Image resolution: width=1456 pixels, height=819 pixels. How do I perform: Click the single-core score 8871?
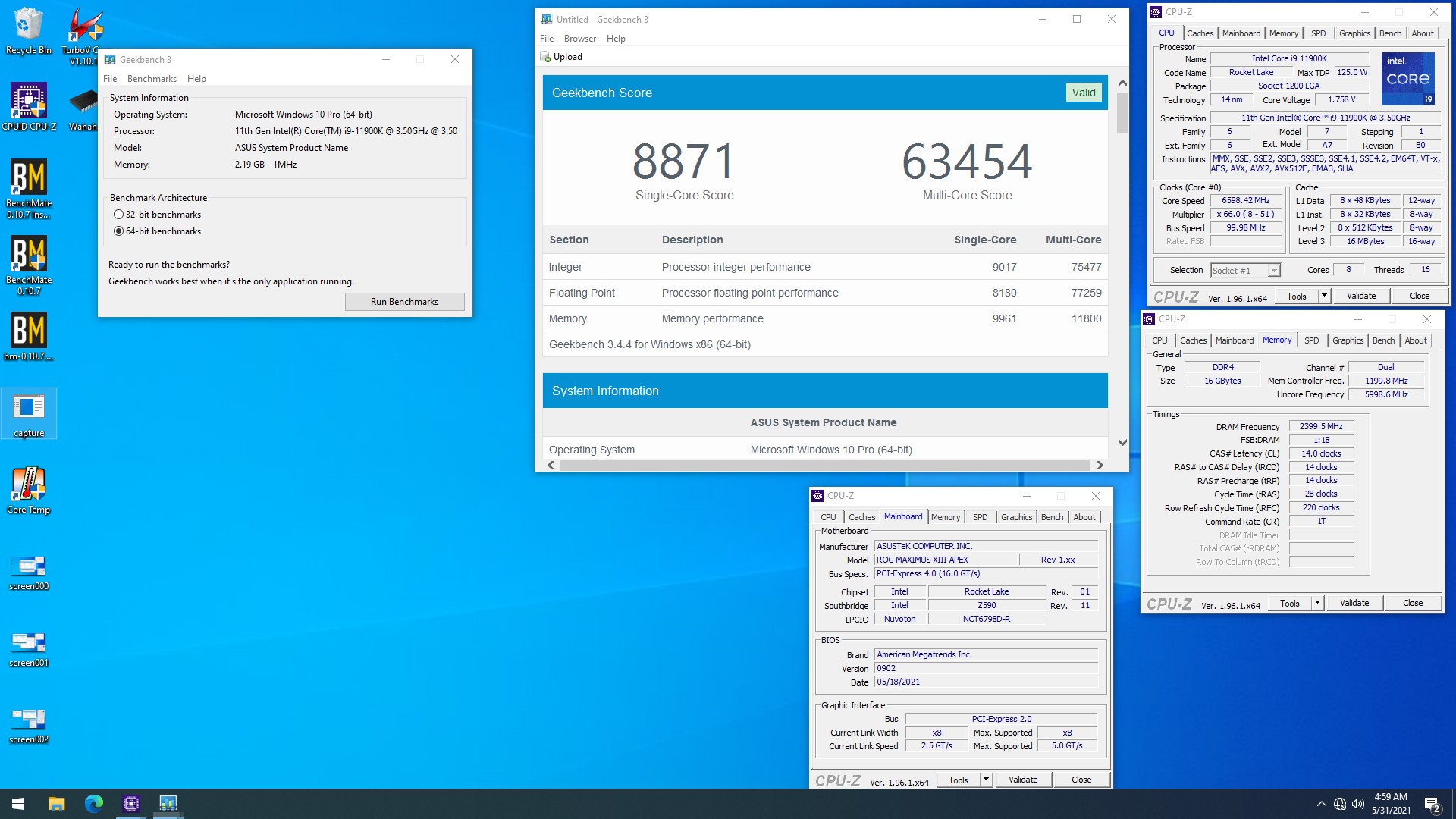tap(684, 162)
